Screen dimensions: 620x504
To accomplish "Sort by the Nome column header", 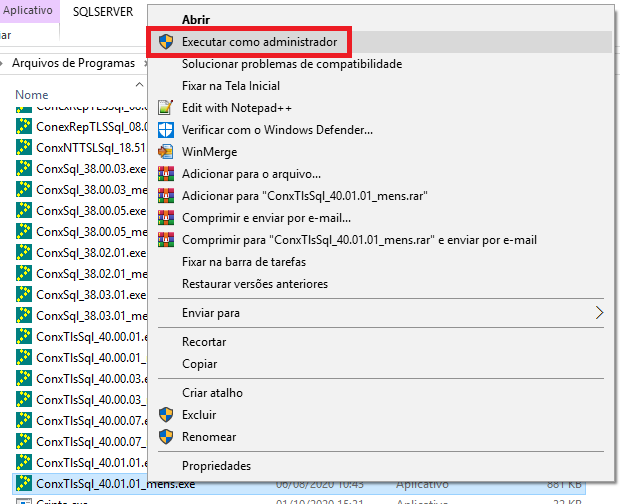I will coord(32,95).
